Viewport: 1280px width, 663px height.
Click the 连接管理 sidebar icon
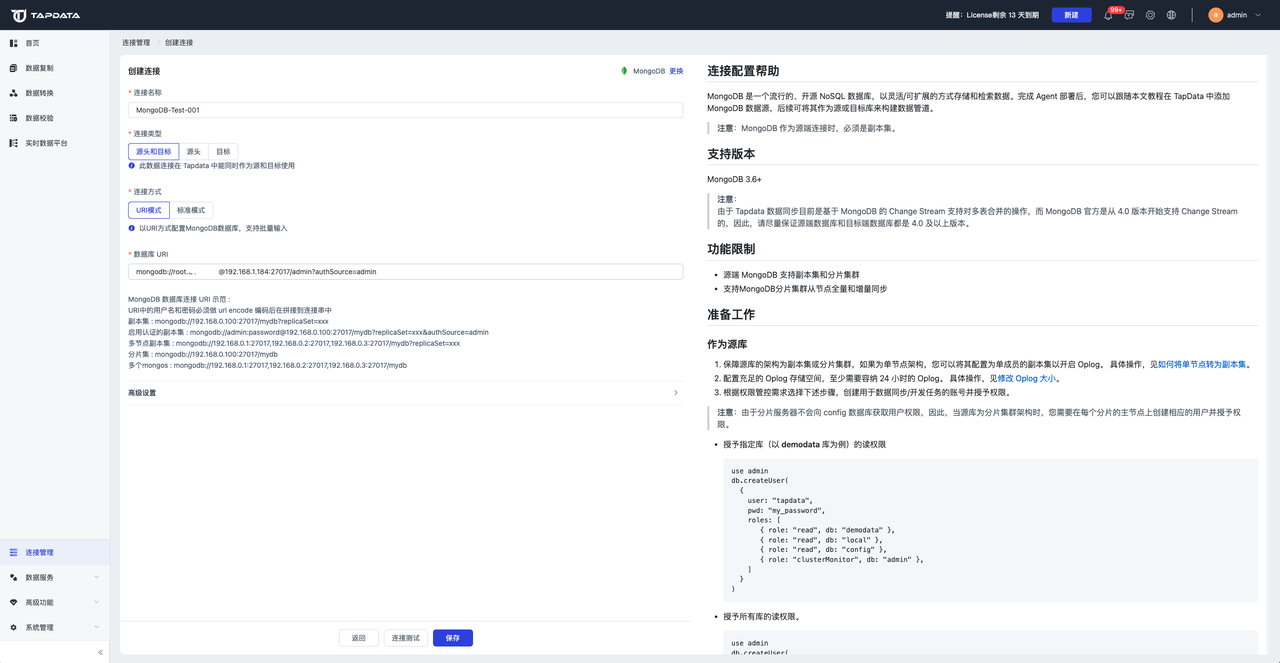(13, 552)
